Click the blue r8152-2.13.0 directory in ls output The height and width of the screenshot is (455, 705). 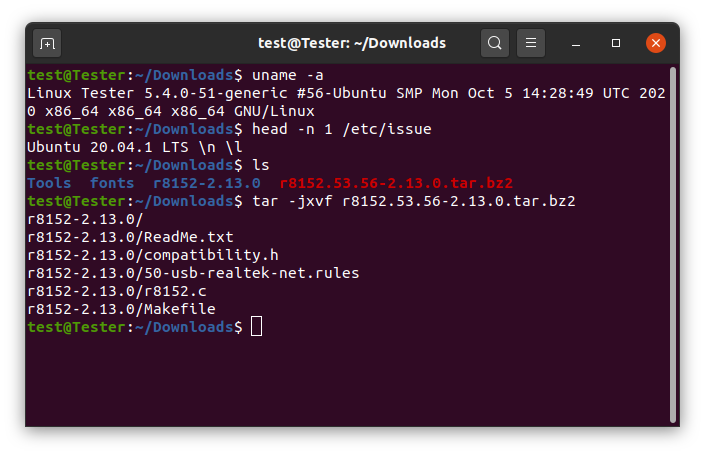click(207, 183)
